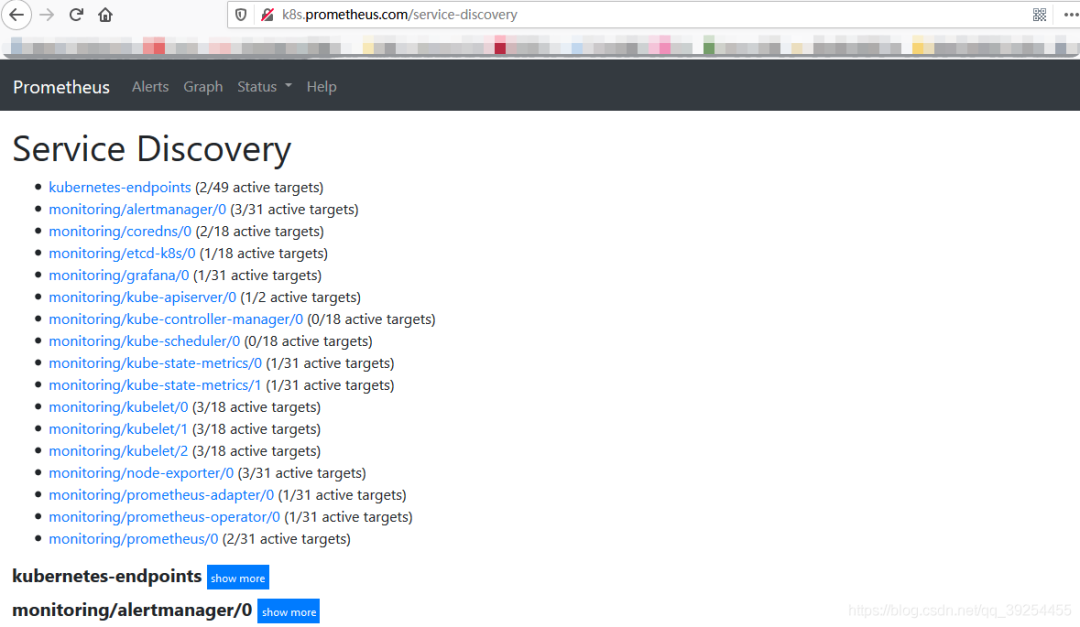
Task: Open monitoring/prometheus-operator/0 link
Action: [165, 517]
